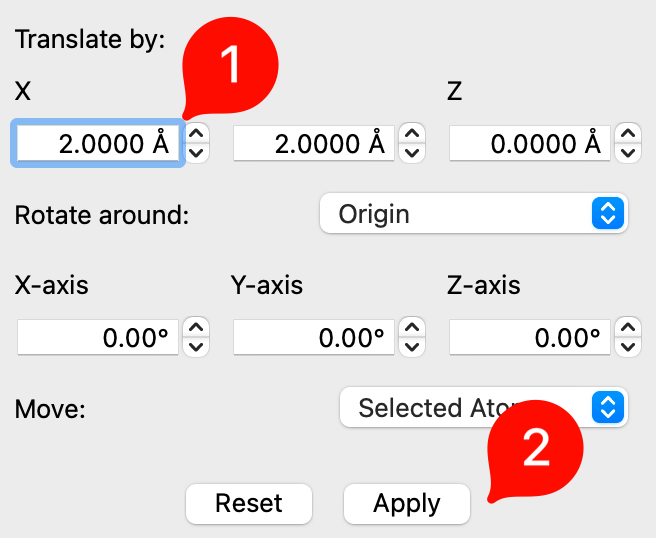Open the Rotate around Origin dropdown
656x538 pixels.
tap(473, 213)
